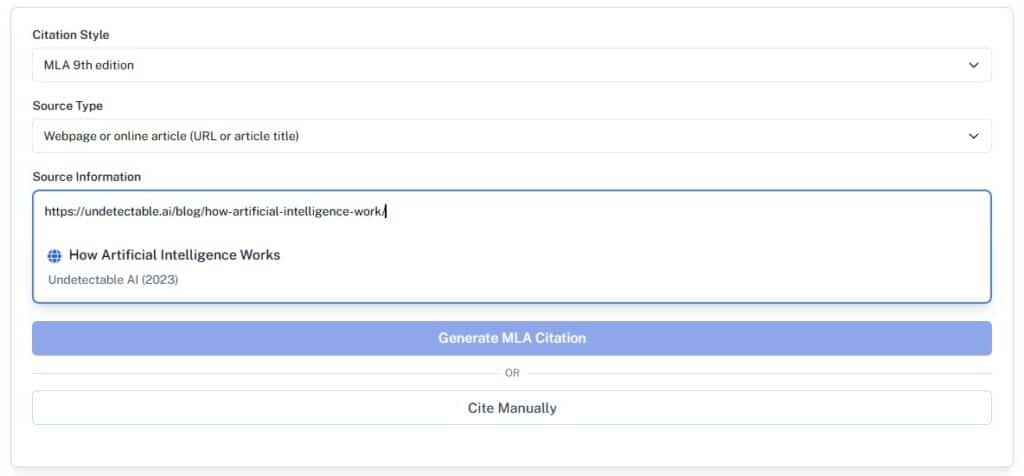This screenshot has width=1024, height=476.
Task: Click the globe icon beside the article suggestion
Action: tap(55, 256)
